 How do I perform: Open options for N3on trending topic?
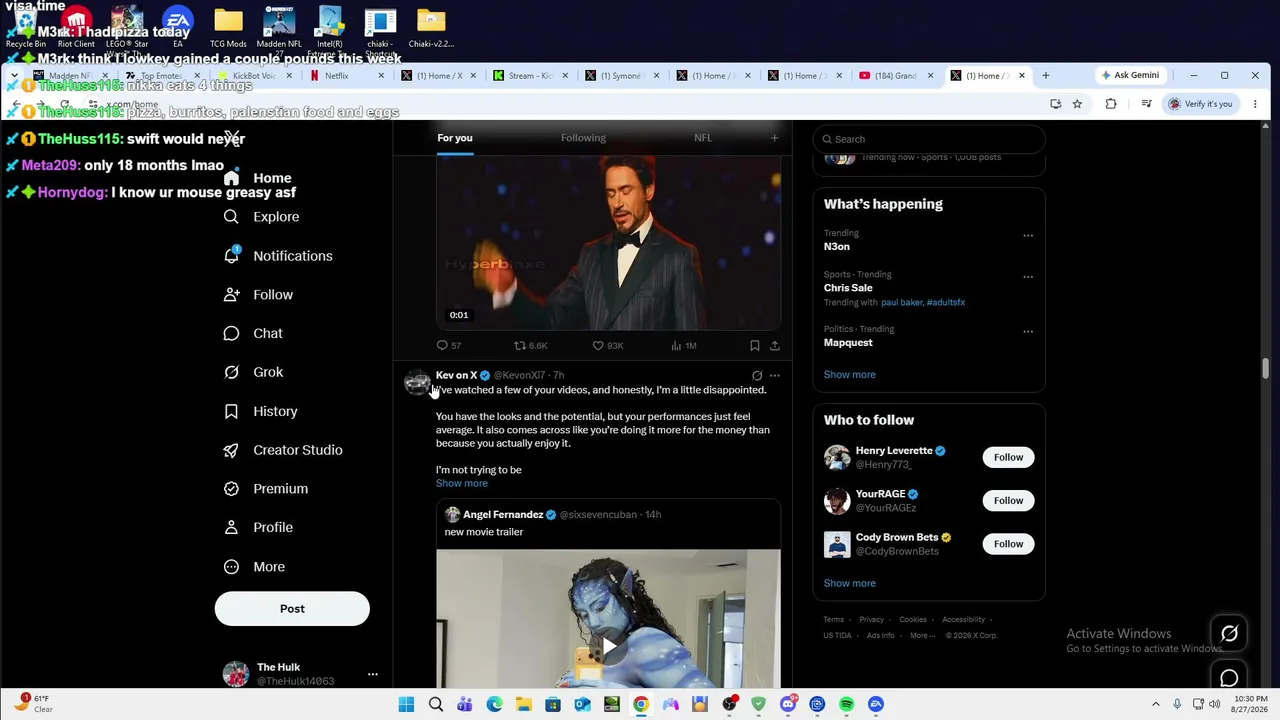[1028, 236]
